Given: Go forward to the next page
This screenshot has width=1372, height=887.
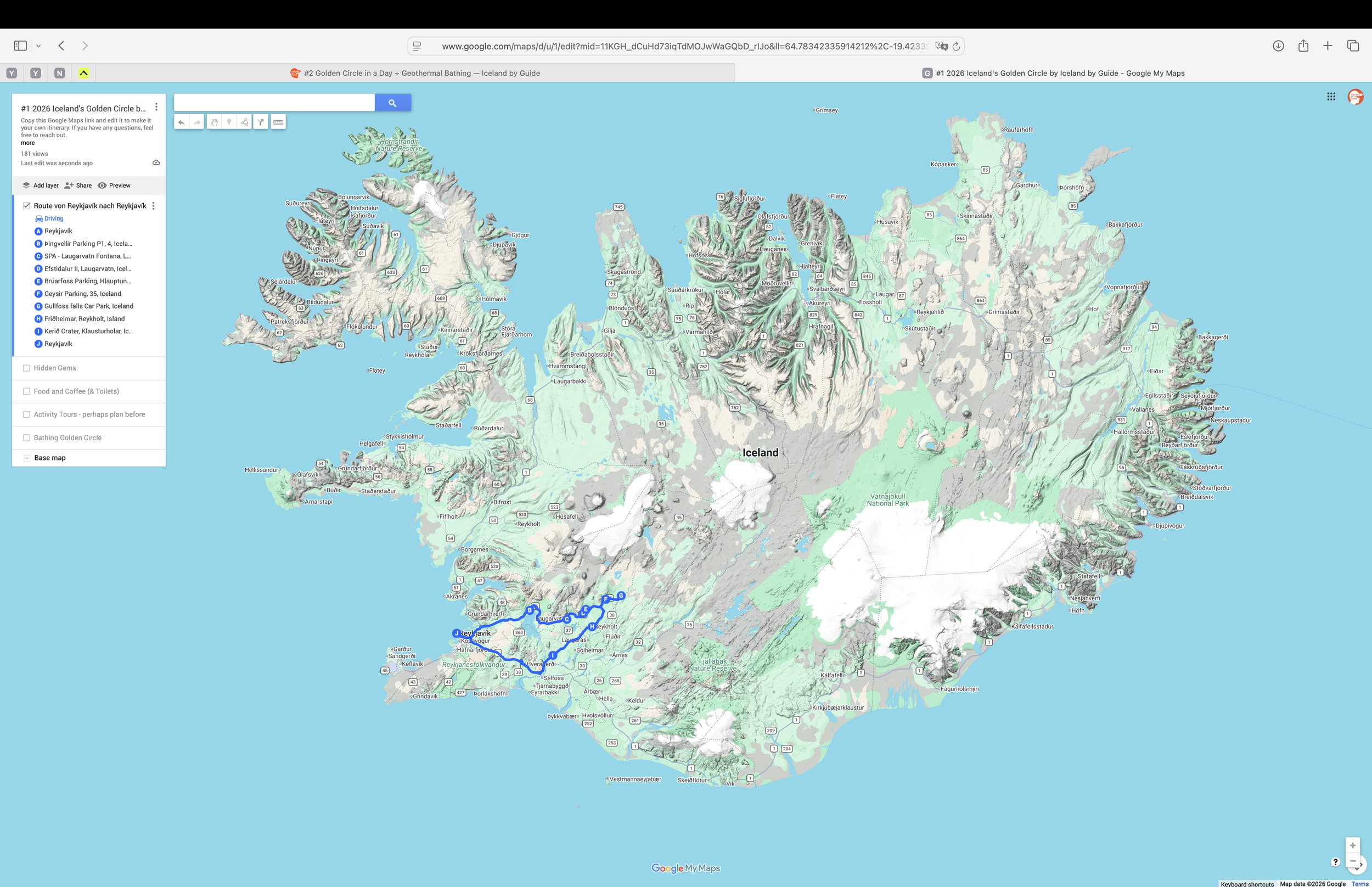Looking at the screenshot, I should coord(85,46).
